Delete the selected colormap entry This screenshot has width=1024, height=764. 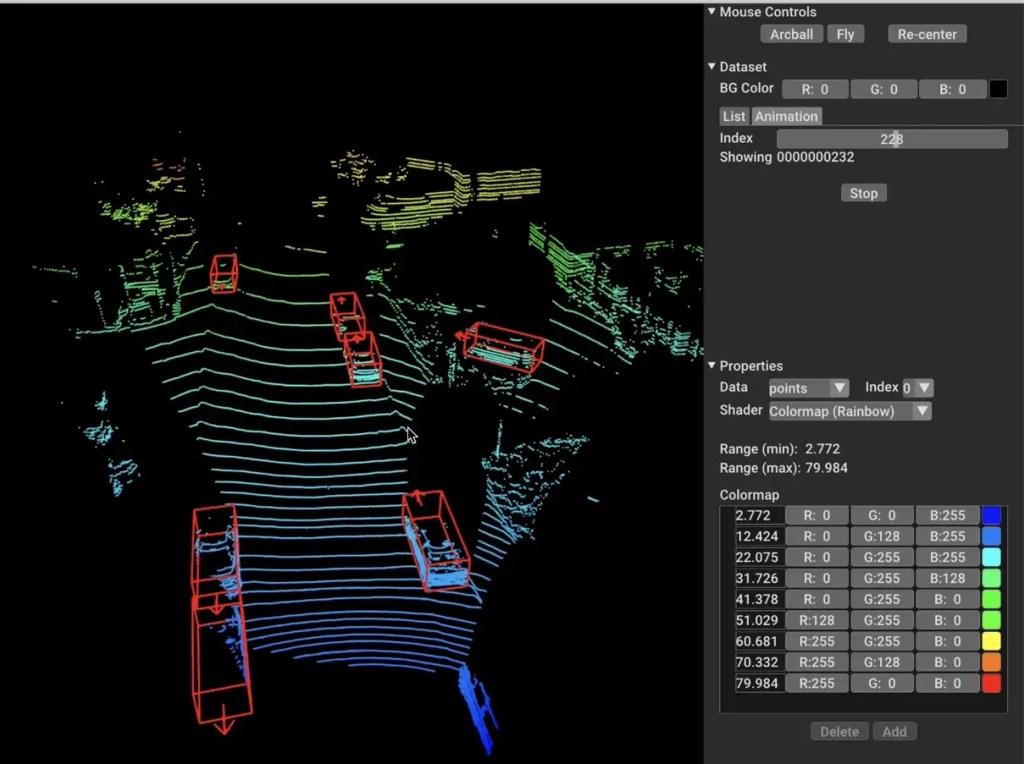[x=838, y=731]
